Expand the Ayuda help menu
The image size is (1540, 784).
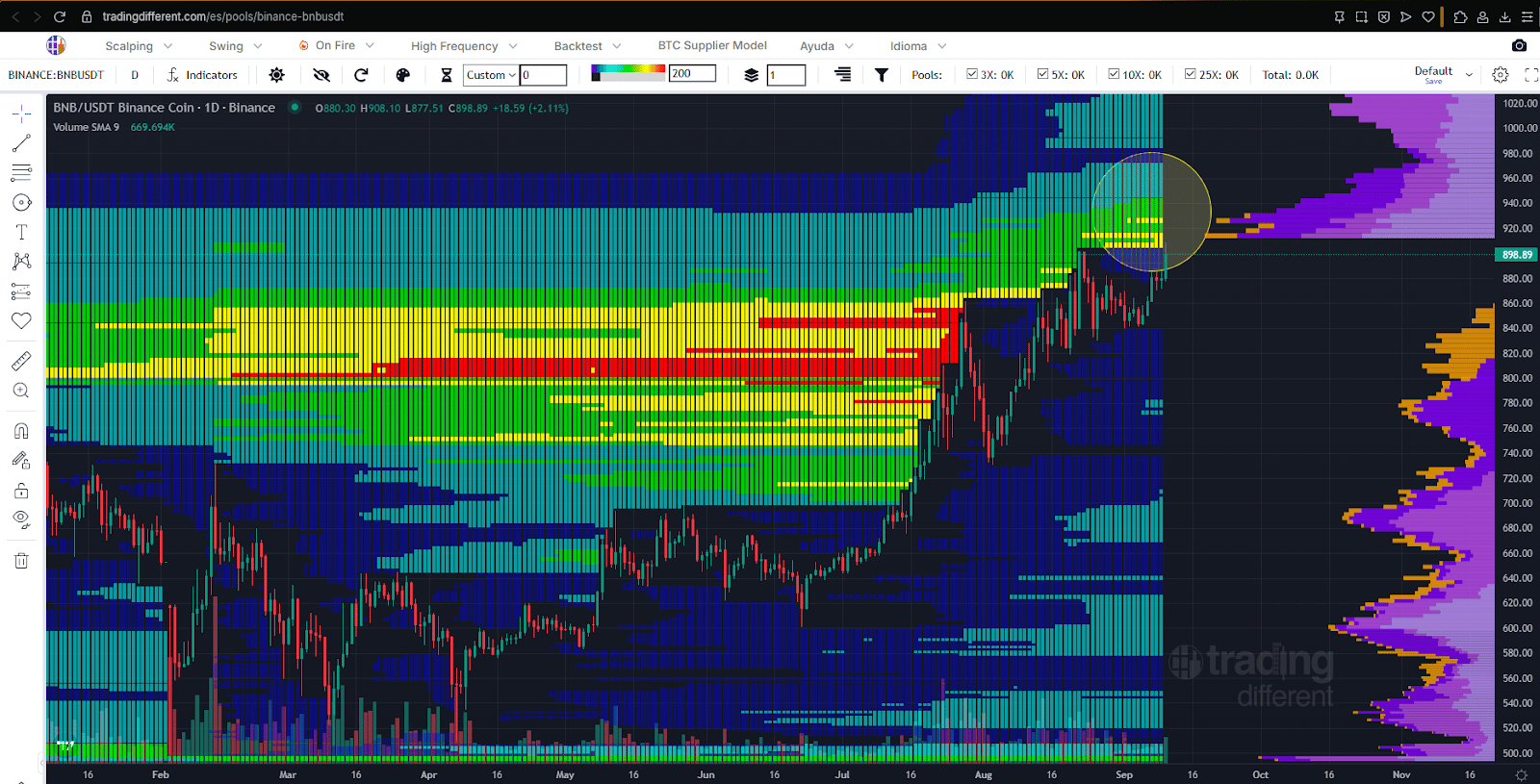pos(827,46)
